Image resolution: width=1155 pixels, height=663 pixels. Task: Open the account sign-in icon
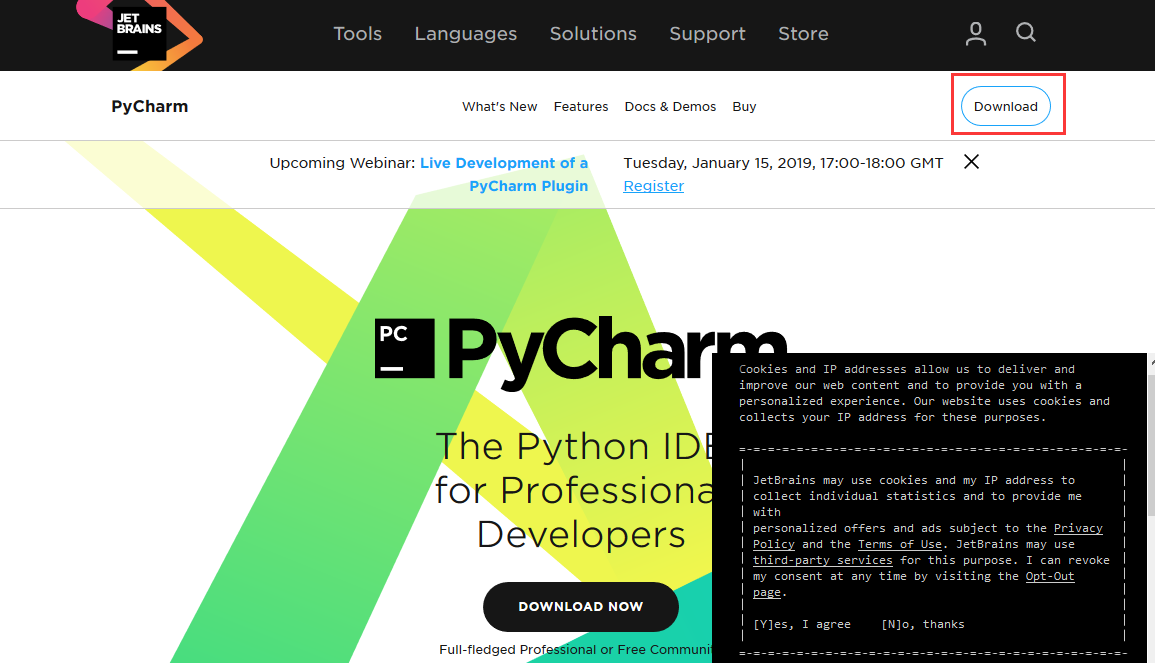(x=975, y=33)
